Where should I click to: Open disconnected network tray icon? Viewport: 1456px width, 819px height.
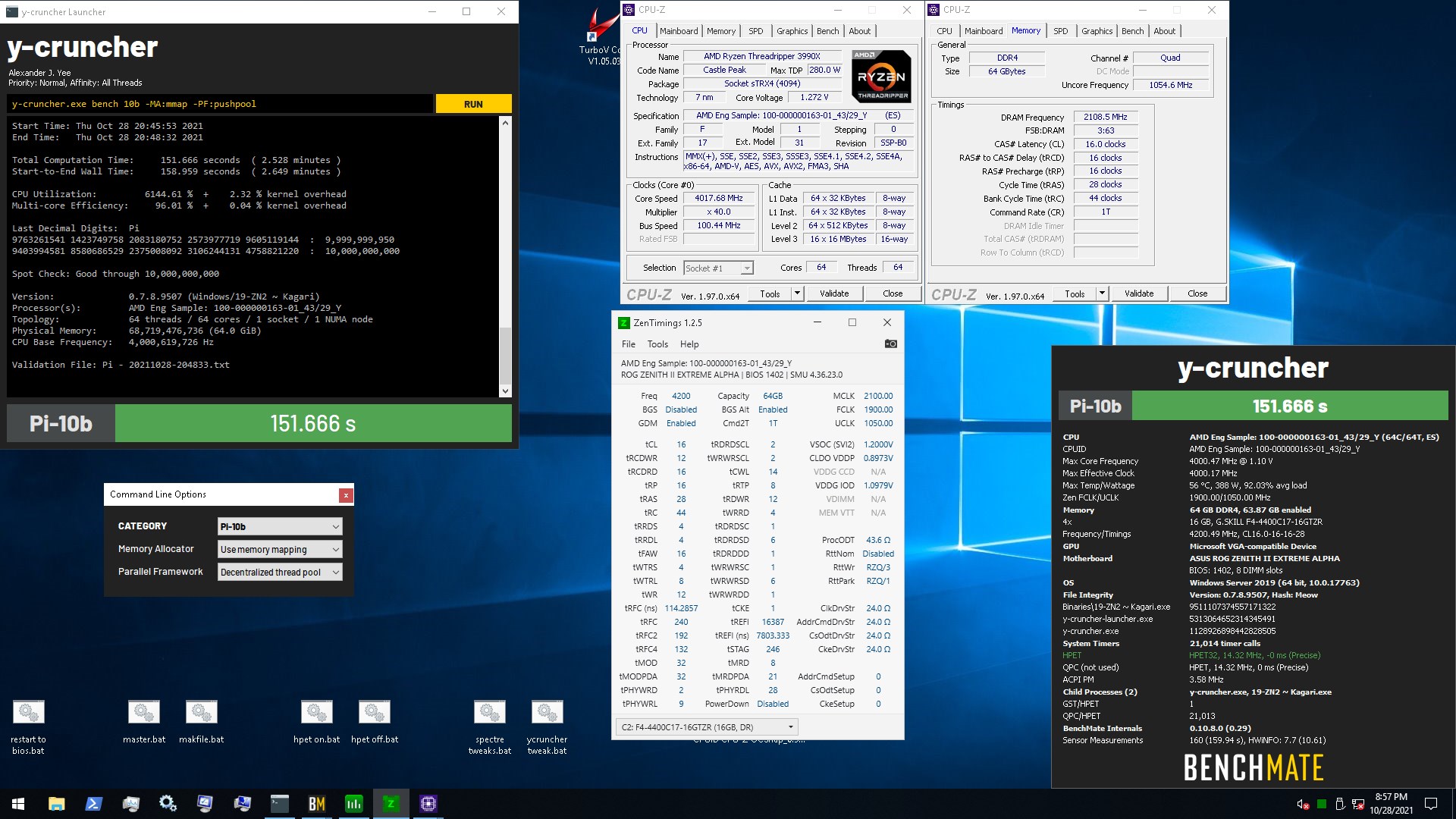click(1358, 804)
